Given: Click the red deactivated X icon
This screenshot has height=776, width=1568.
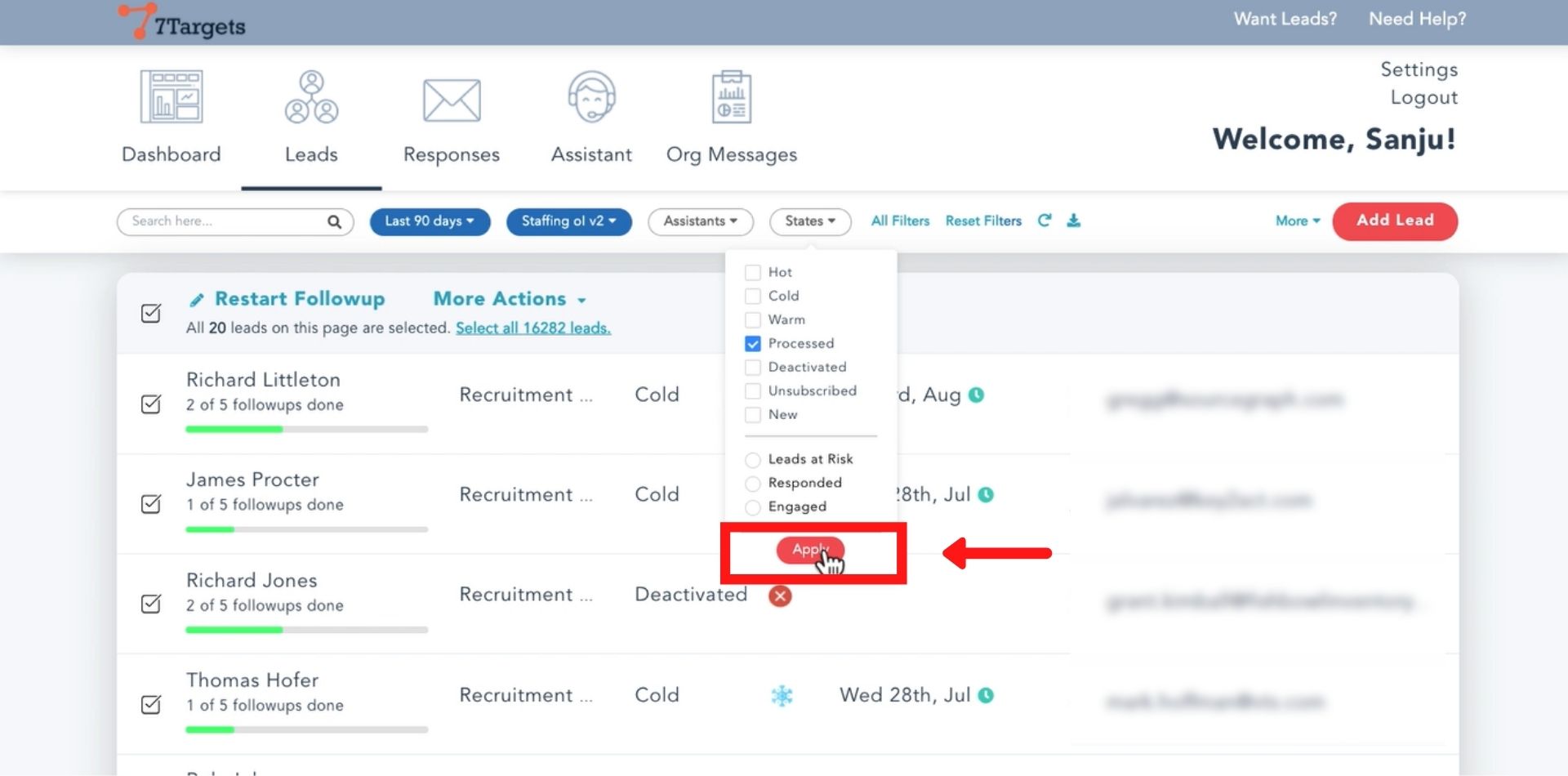Looking at the screenshot, I should (x=780, y=596).
